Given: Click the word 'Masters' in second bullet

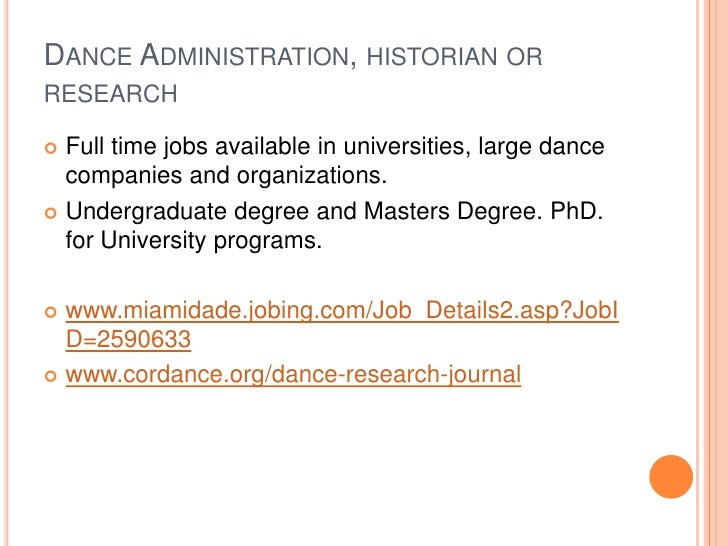Looking at the screenshot, I should [407, 211].
